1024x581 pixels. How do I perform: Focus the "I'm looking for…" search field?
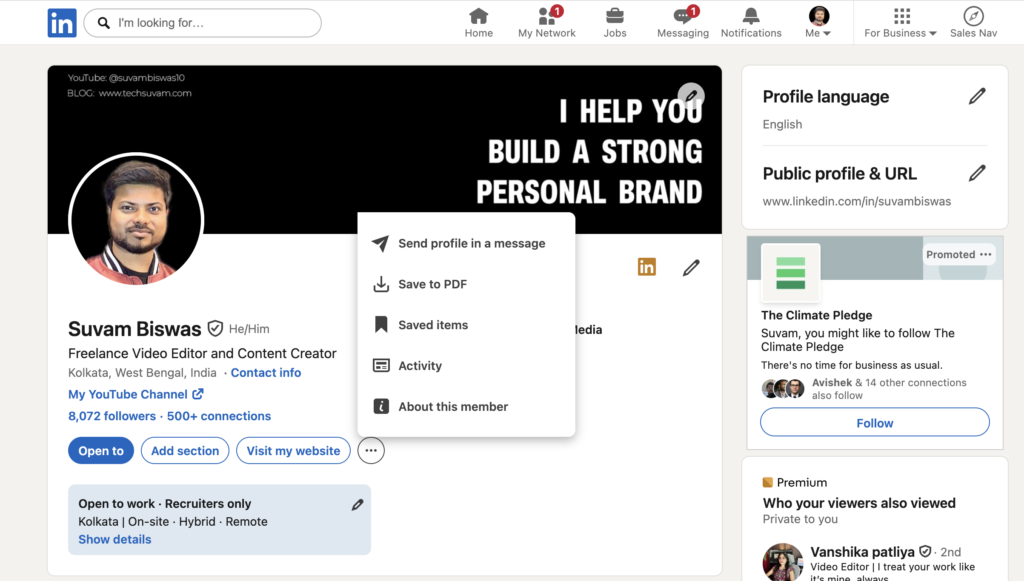[202, 23]
